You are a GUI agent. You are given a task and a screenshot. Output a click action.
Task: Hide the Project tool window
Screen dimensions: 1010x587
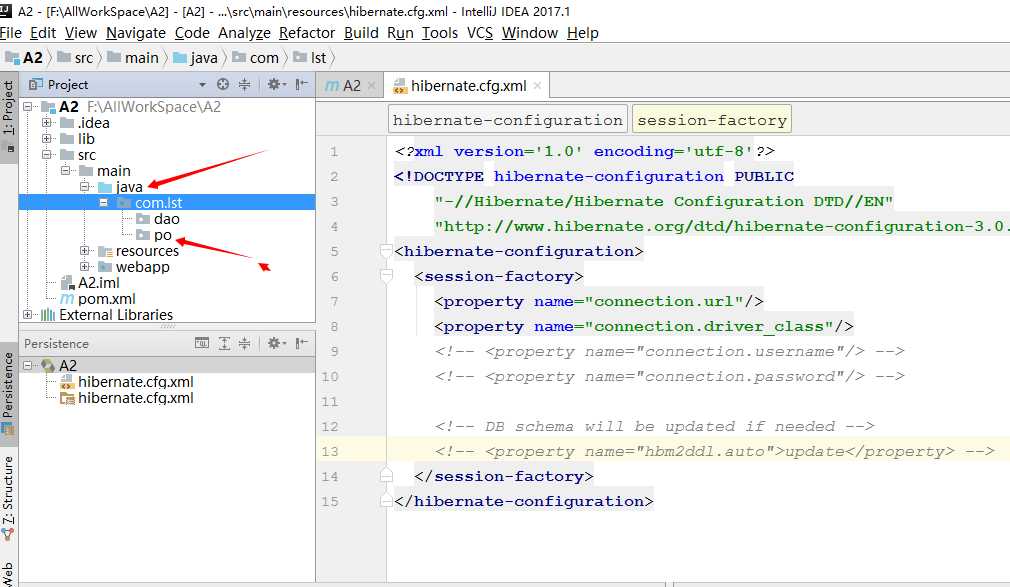(x=301, y=84)
